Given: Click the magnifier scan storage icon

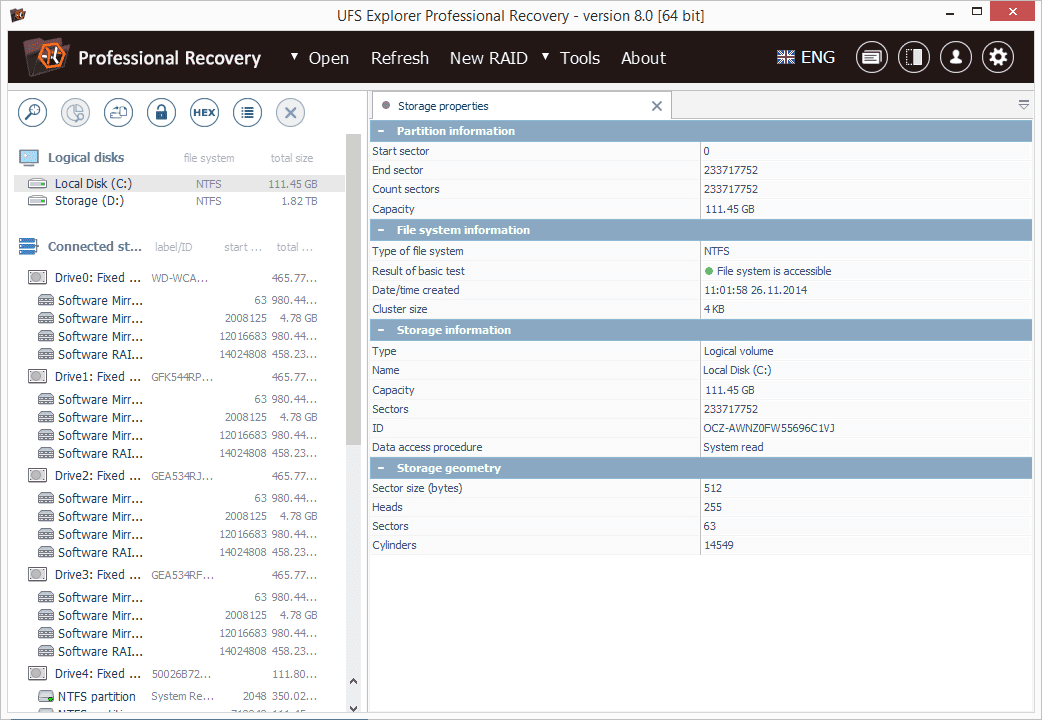Looking at the screenshot, I should pos(32,112).
